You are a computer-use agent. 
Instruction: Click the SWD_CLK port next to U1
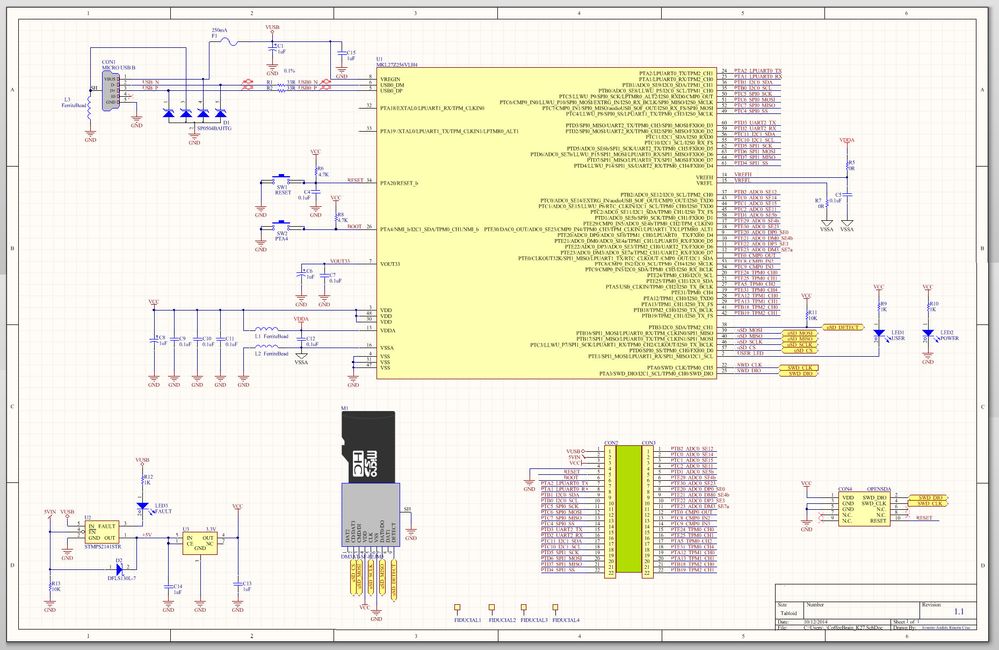pyautogui.click(x=800, y=368)
